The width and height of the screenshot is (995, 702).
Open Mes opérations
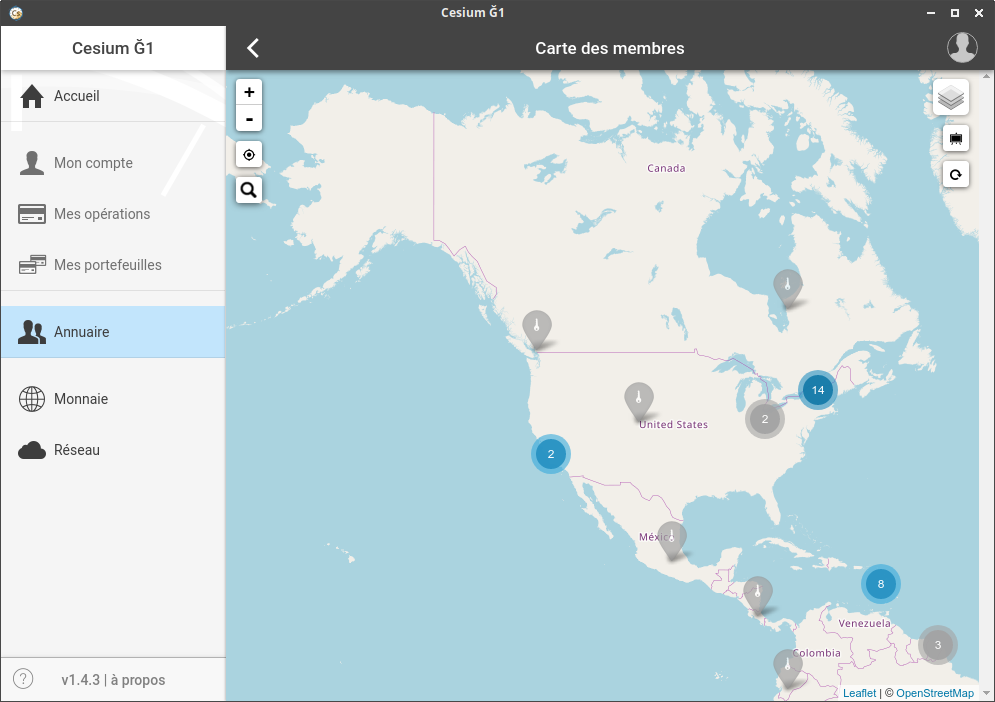113,214
